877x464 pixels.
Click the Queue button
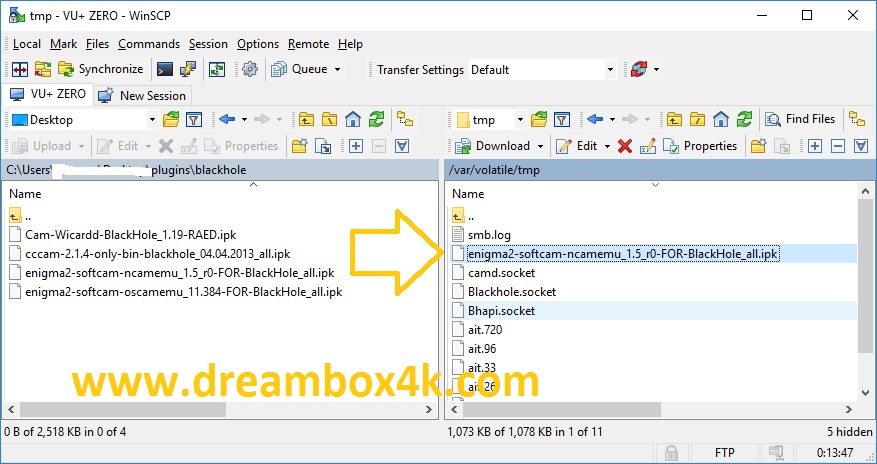point(300,69)
